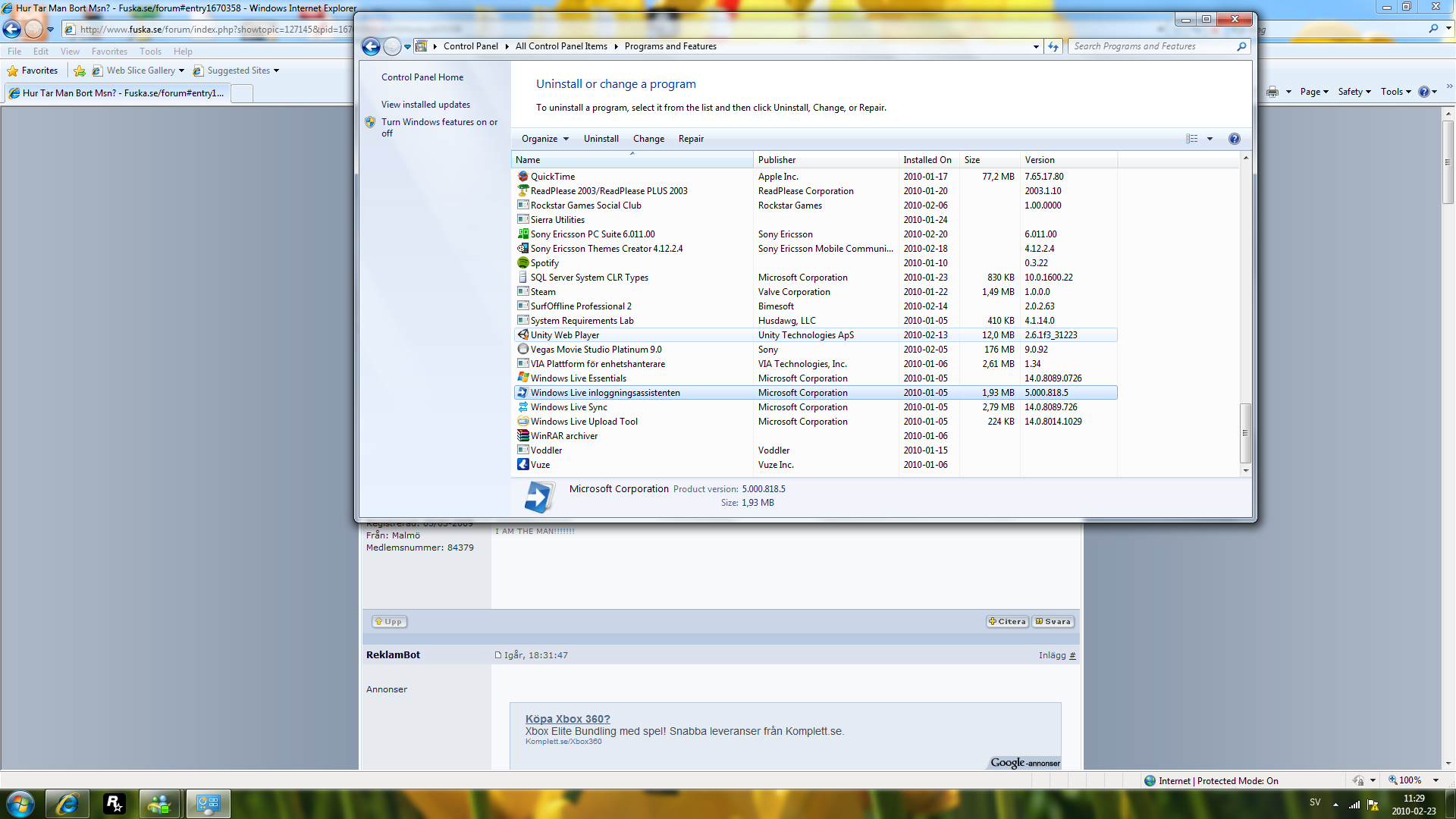Click the Vuze program icon
The height and width of the screenshot is (819, 1456).
pyautogui.click(x=522, y=464)
